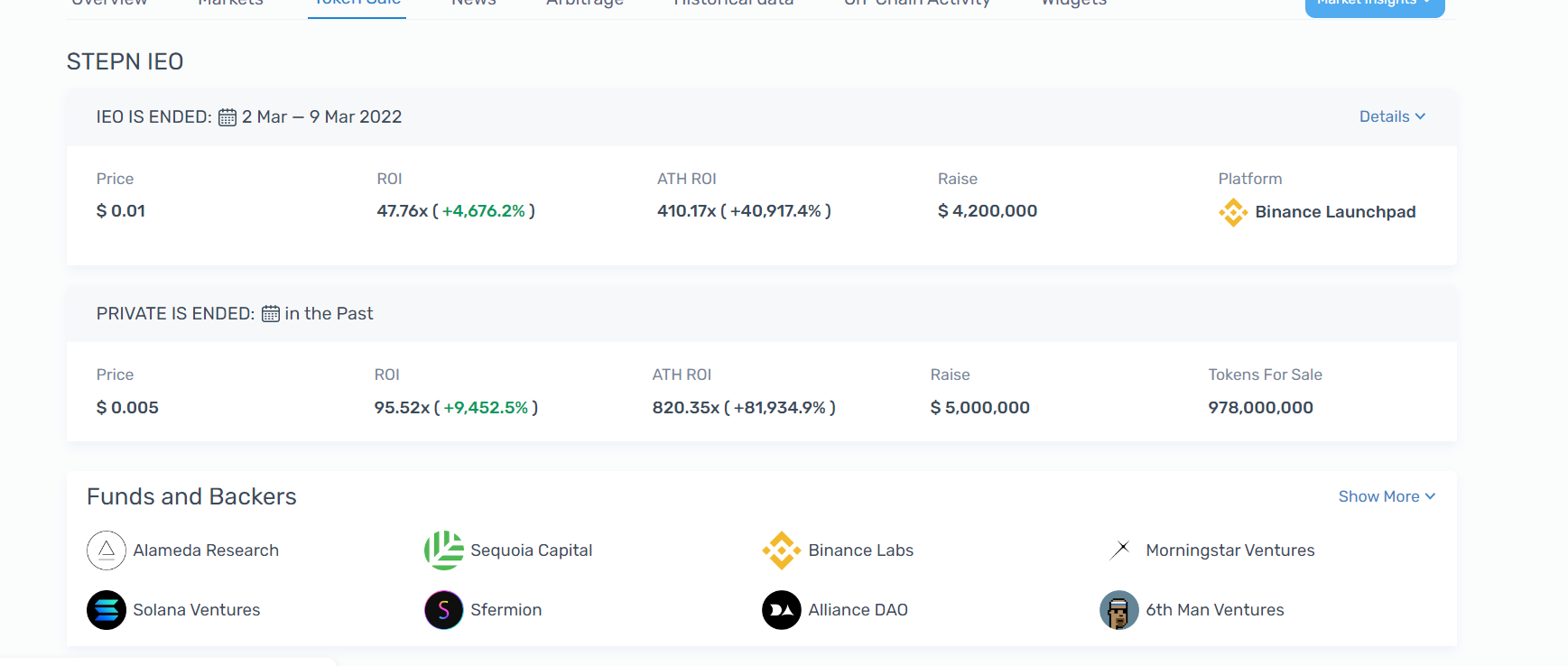
Task: Click the IEO price value $ 0.01
Action: click(121, 211)
